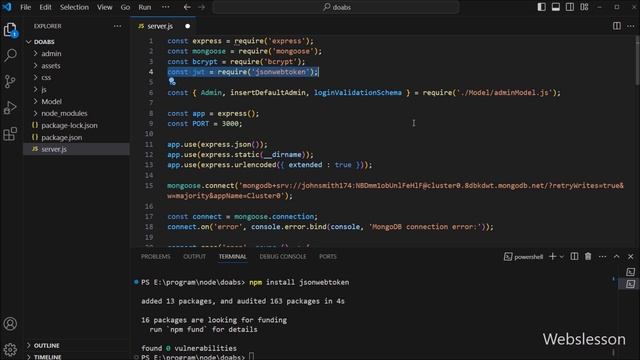This screenshot has width=640, height=360.
Task: Go forward with the navigation arrow
Action: [x=202, y=7]
